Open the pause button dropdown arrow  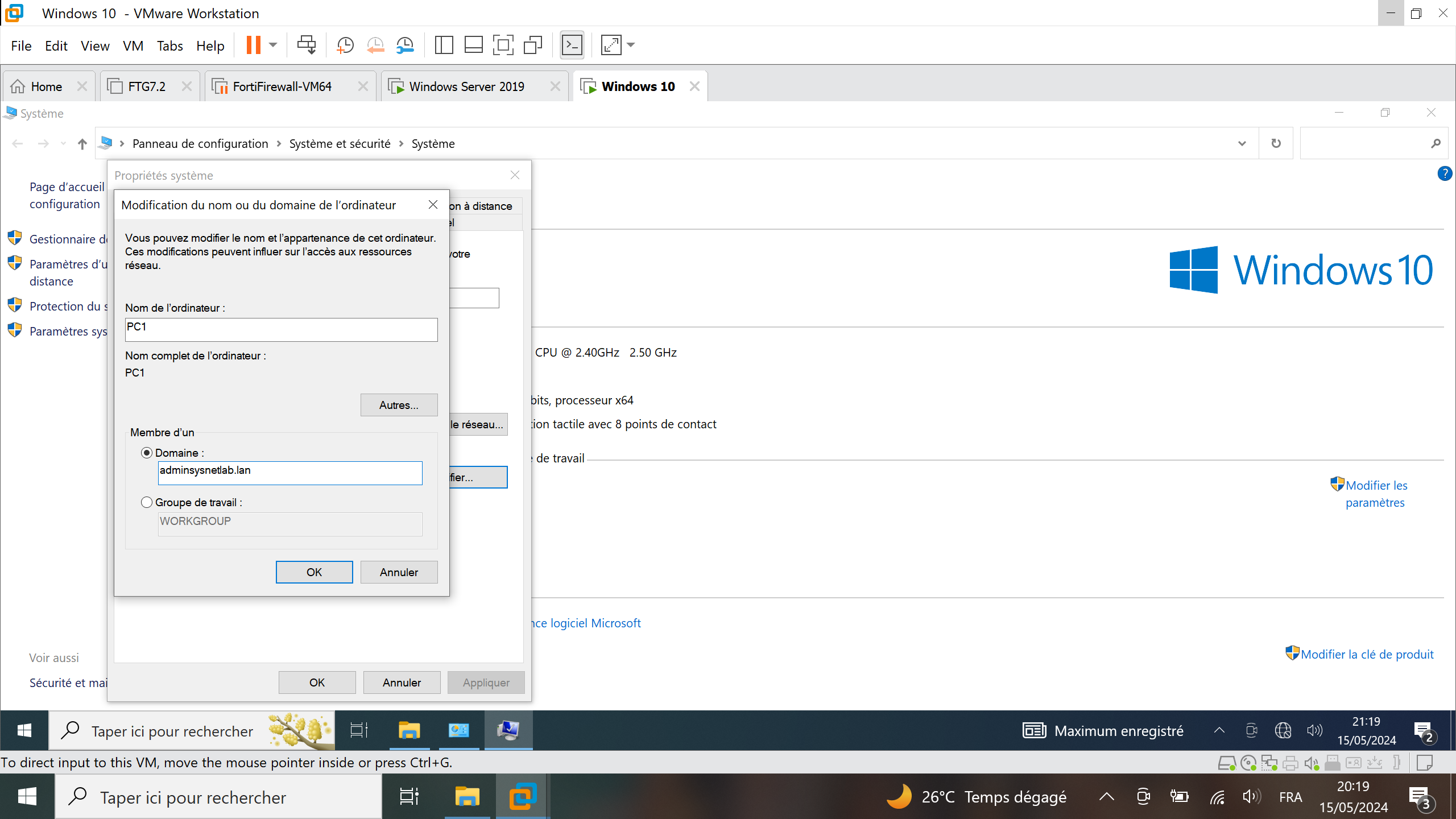[x=273, y=45]
